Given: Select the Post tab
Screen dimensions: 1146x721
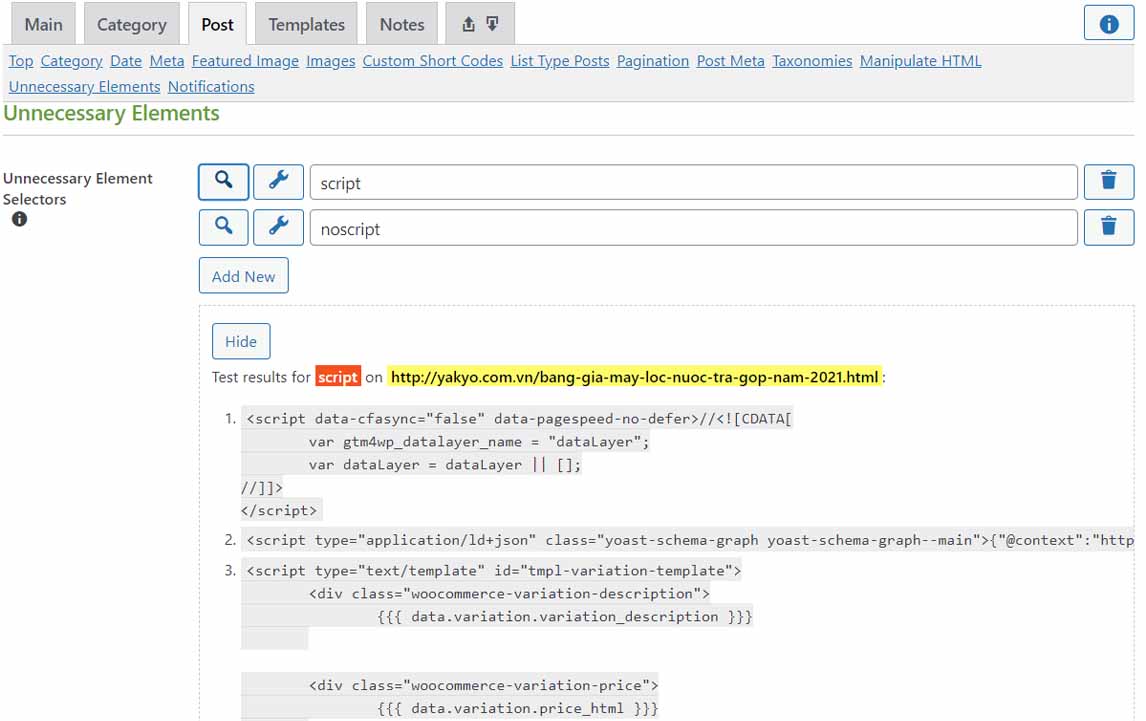Looking at the screenshot, I should [217, 24].
